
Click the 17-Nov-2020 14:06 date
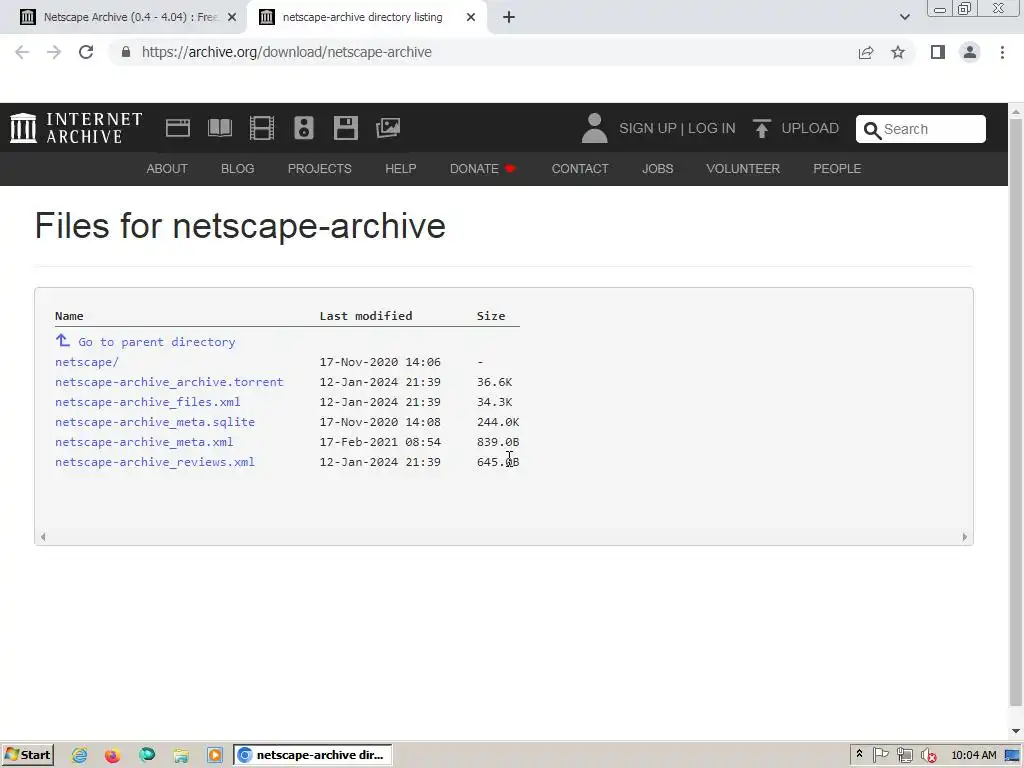click(380, 362)
